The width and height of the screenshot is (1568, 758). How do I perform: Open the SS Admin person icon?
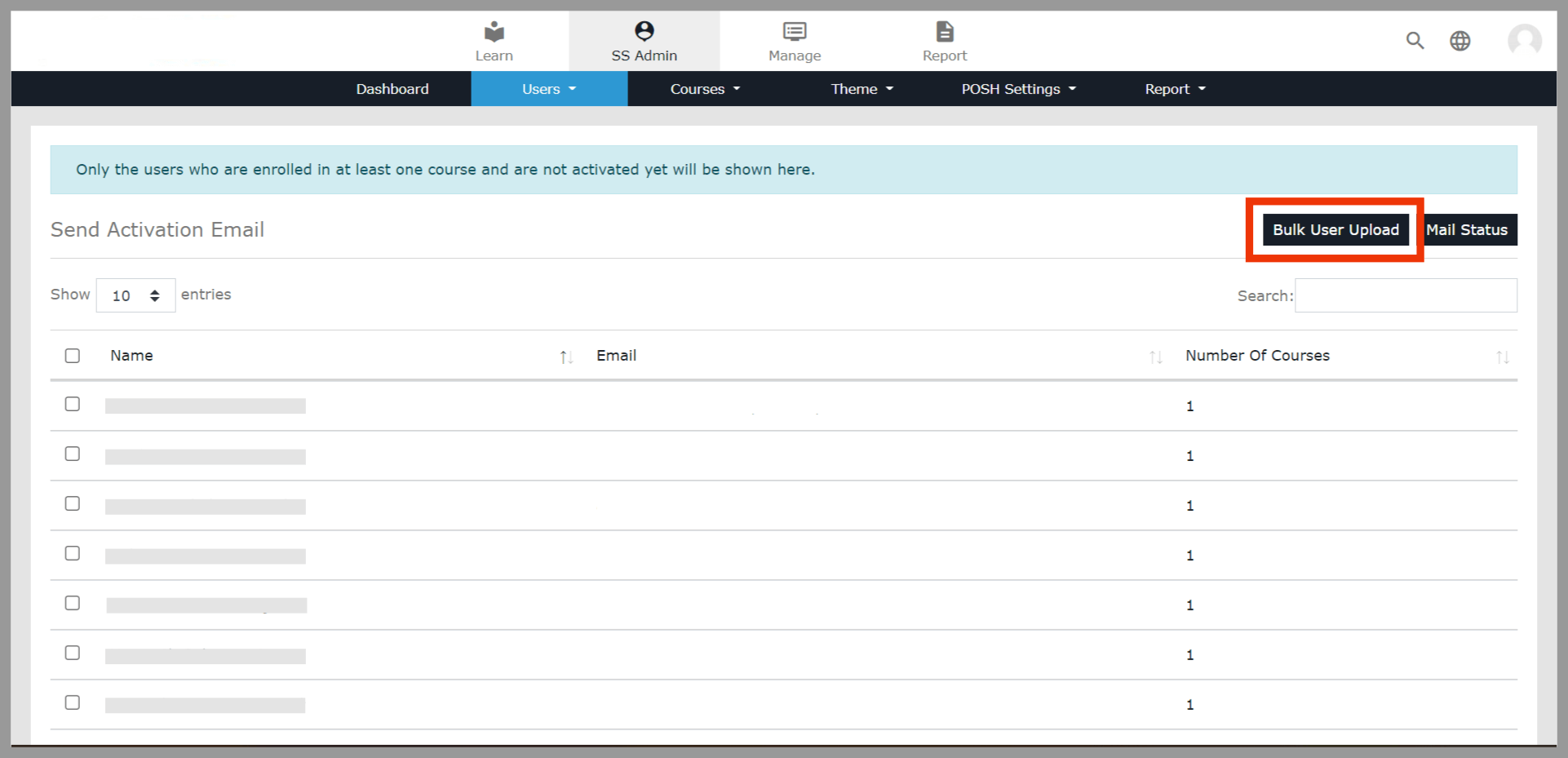pyautogui.click(x=644, y=31)
